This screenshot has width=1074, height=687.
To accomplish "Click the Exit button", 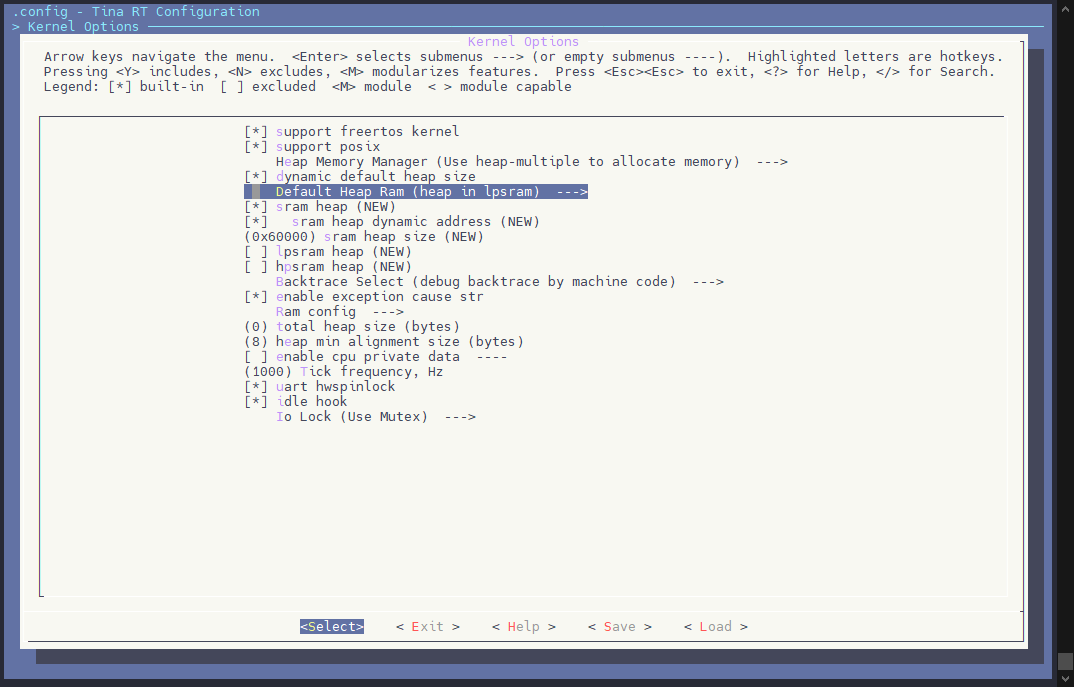I will click(x=427, y=626).
